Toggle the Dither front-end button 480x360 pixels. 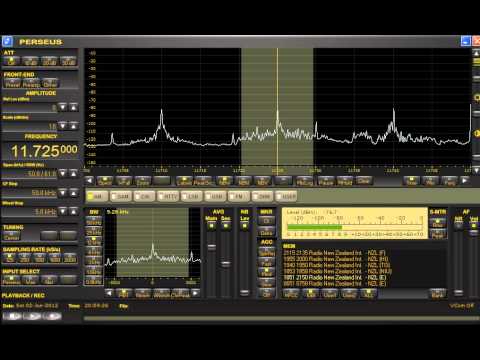click(x=50, y=83)
